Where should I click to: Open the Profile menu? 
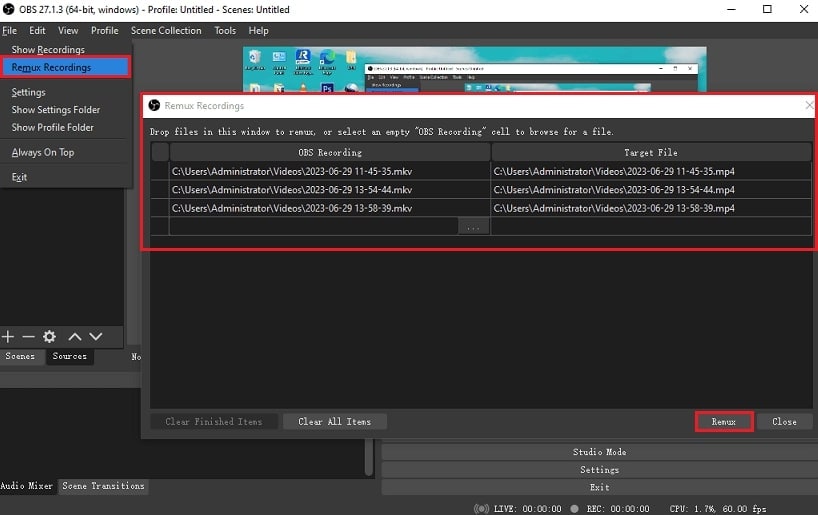coord(104,31)
